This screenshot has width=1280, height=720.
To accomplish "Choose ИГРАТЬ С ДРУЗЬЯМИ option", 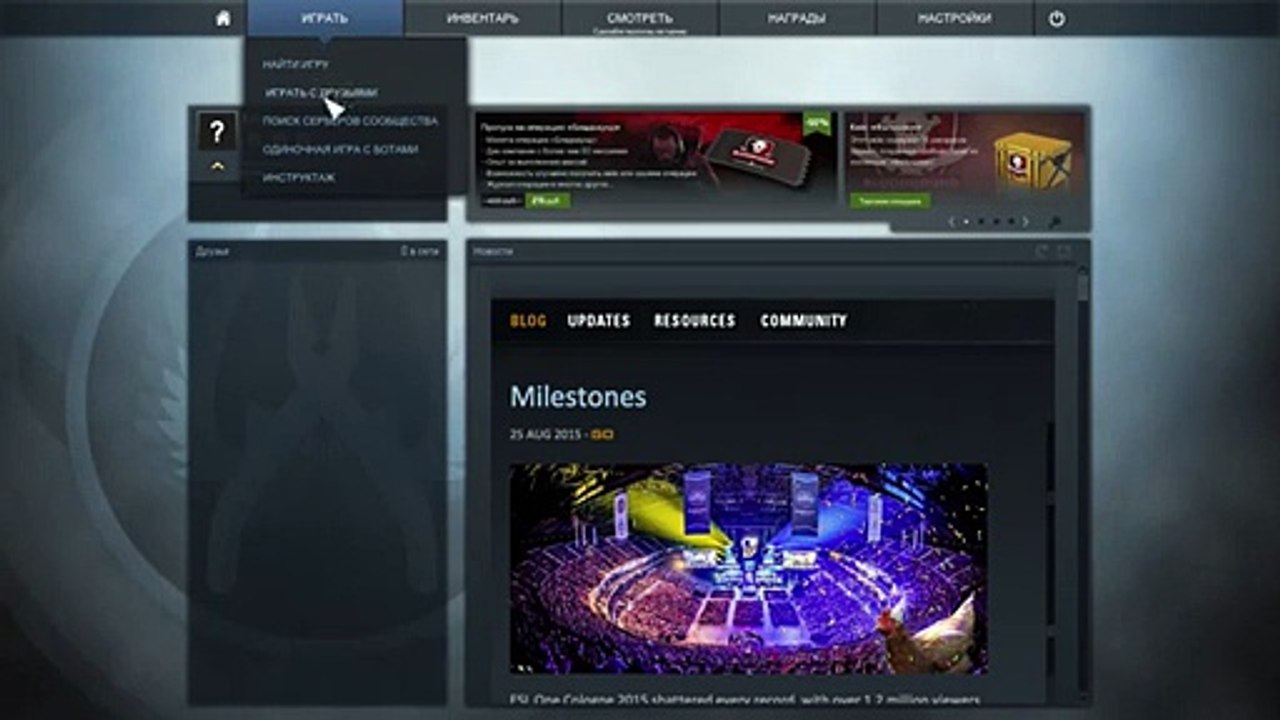I will click(321, 92).
